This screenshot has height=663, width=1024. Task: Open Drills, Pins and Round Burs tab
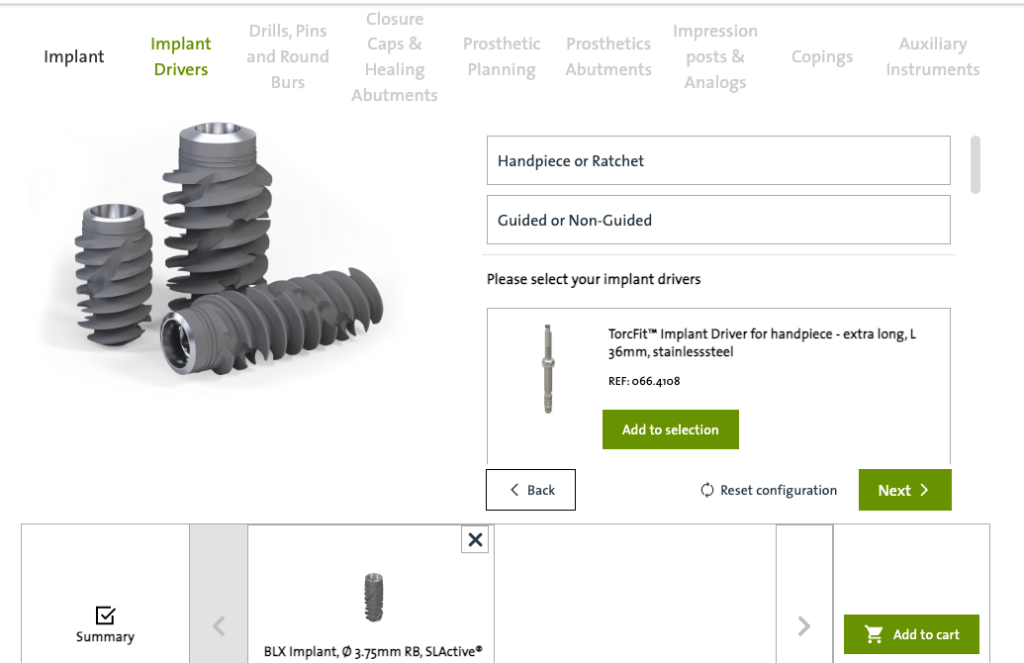287,57
